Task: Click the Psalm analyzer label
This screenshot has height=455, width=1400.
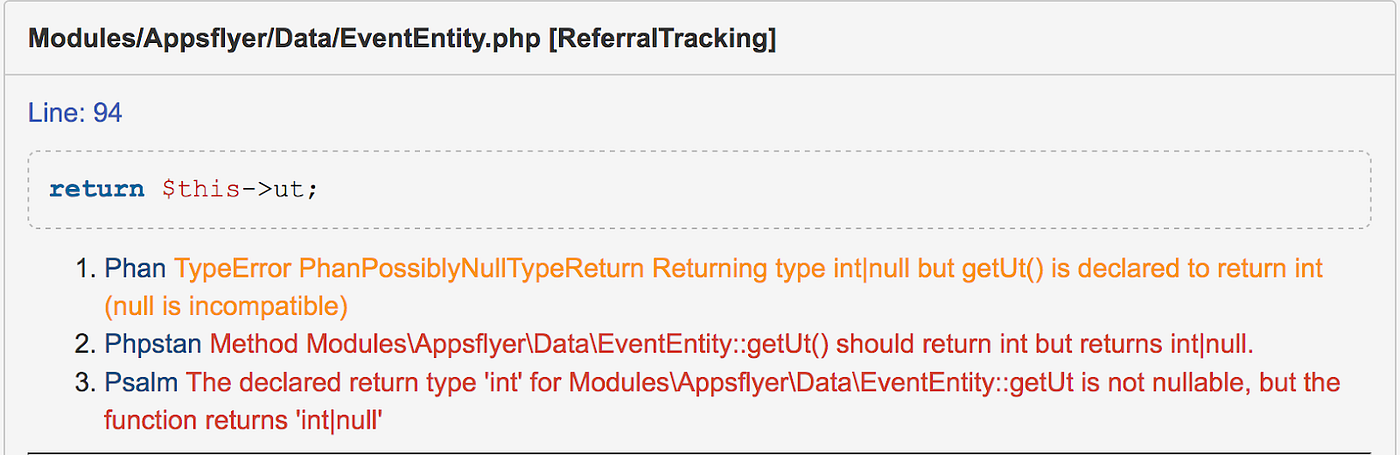Action: [141, 383]
